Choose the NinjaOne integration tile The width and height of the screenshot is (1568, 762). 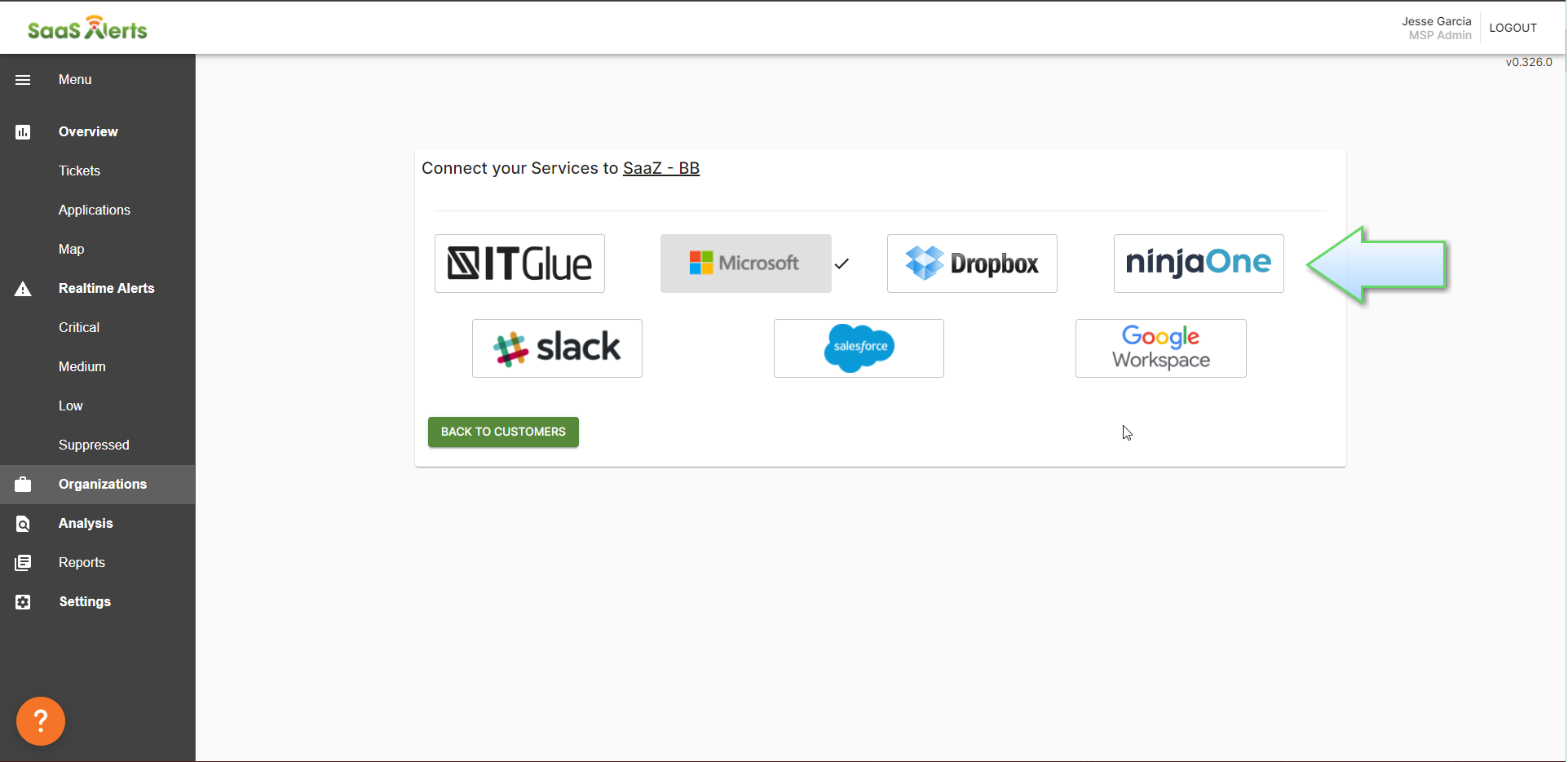tap(1199, 264)
